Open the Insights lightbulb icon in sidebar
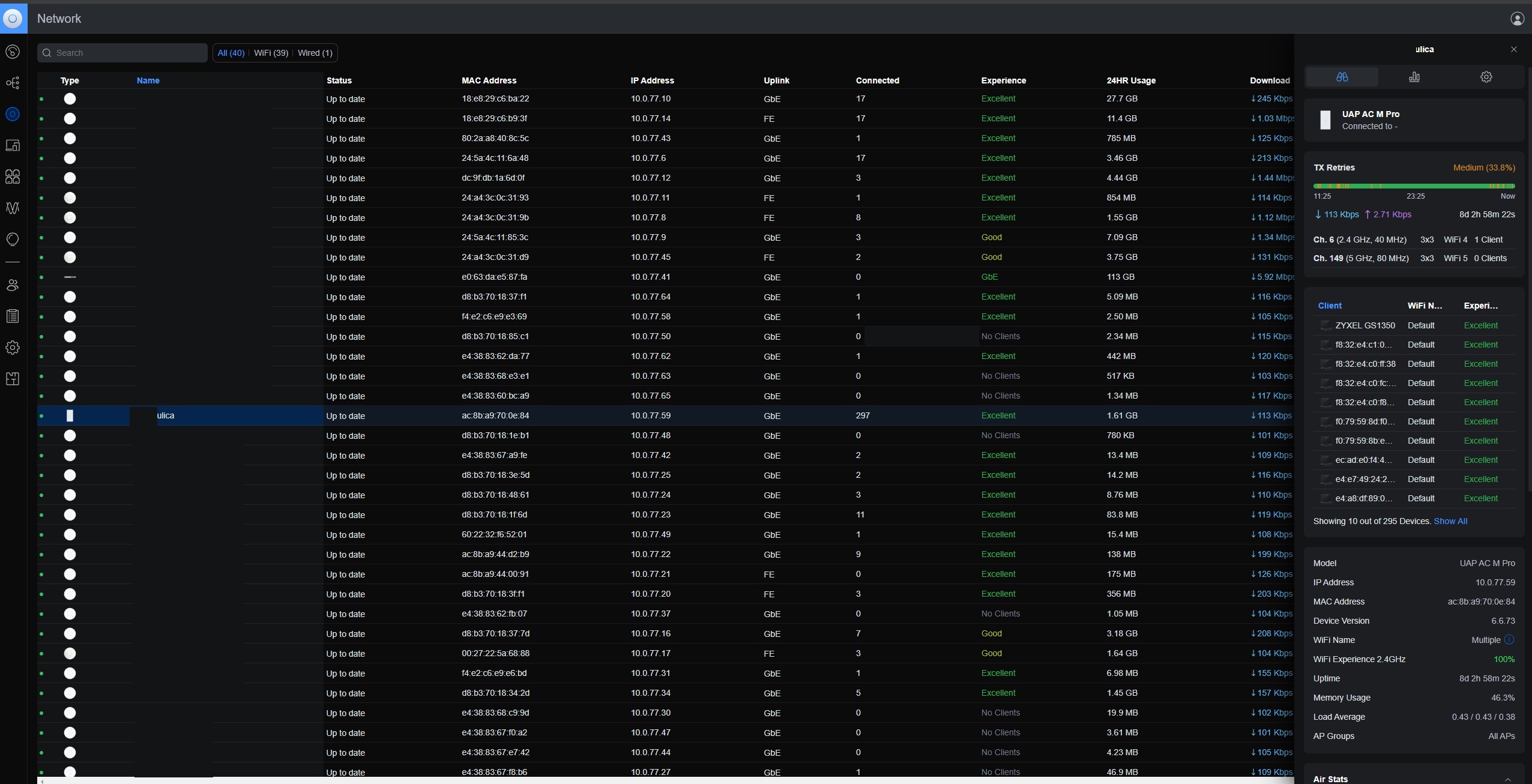Viewport: 1532px width, 784px height. [x=13, y=239]
